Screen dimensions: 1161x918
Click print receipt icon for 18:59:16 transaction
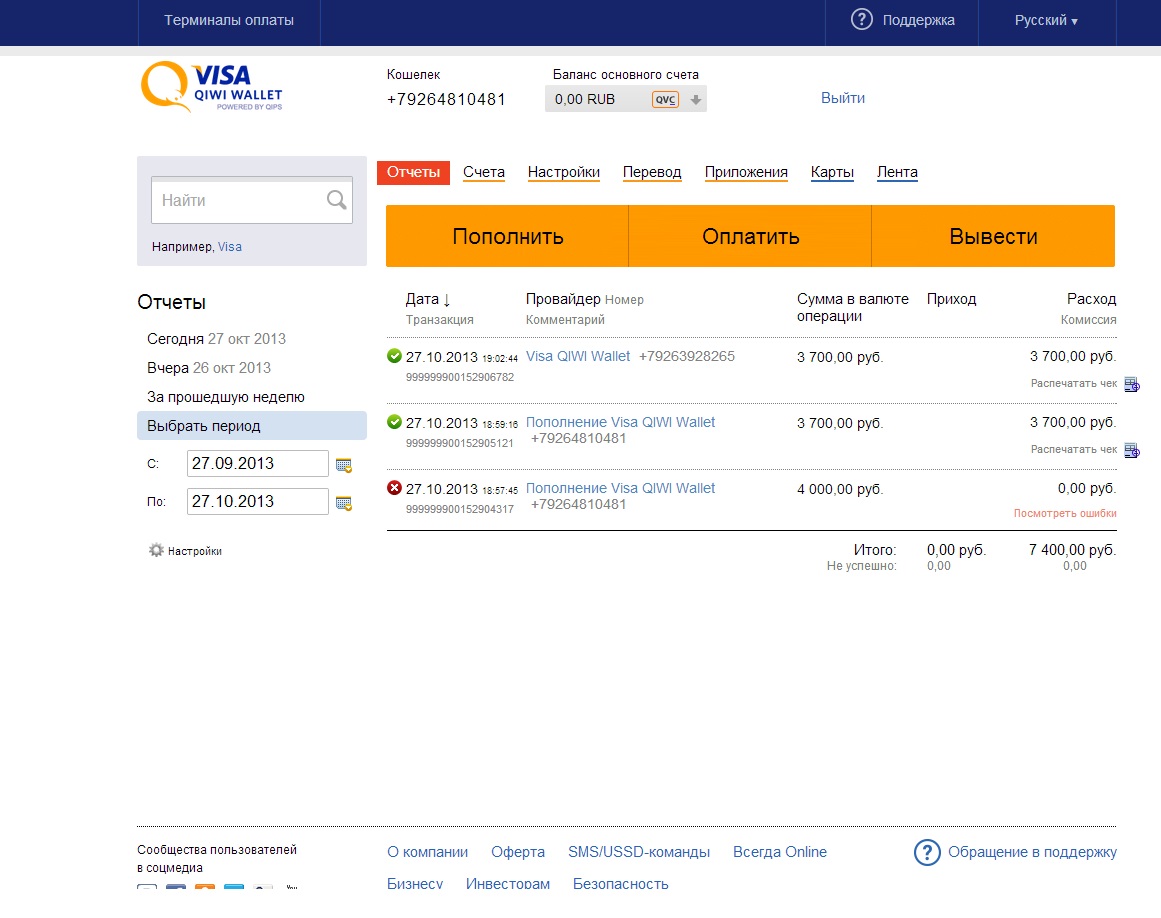tap(1131, 450)
